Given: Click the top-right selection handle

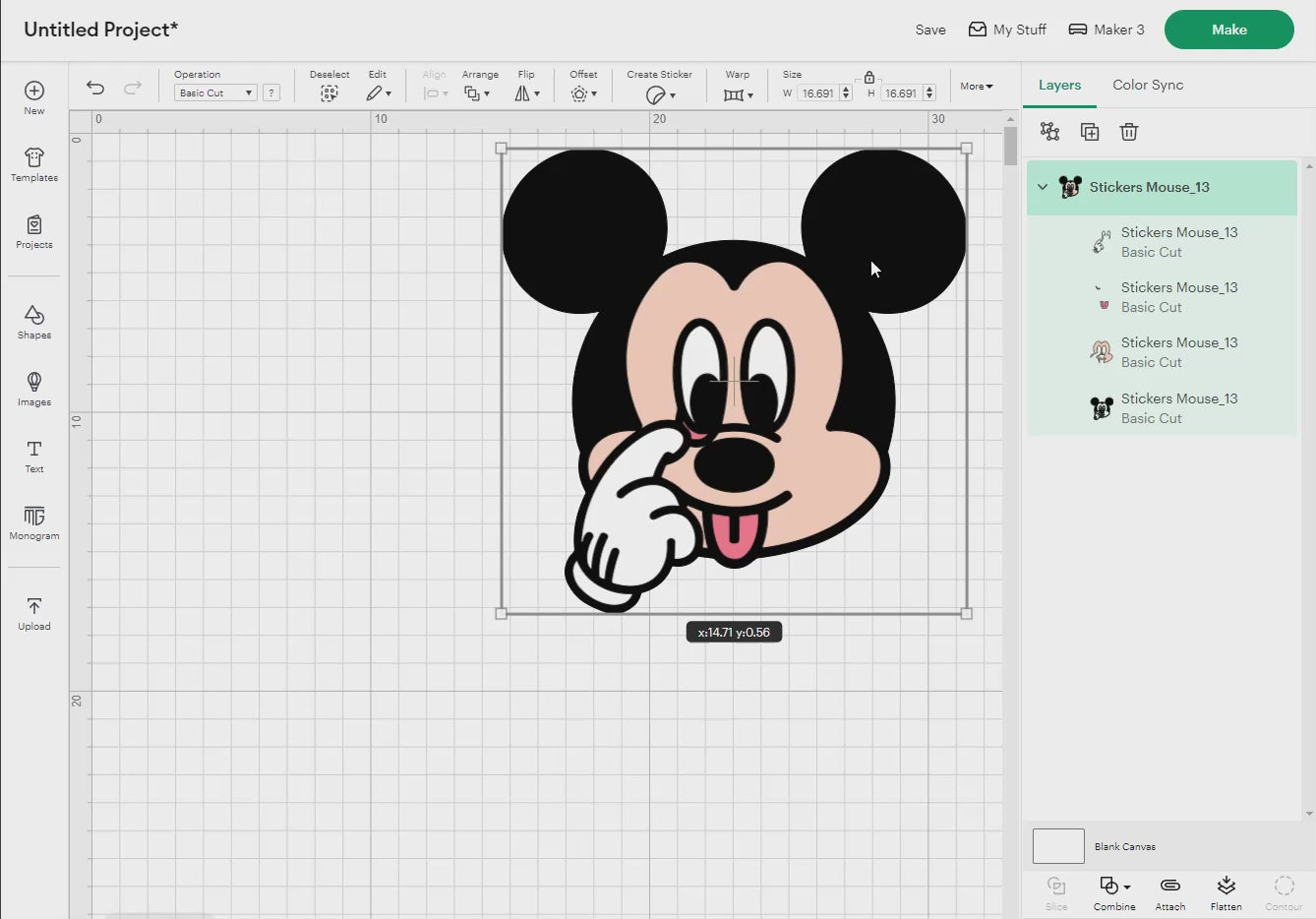Looking at the screenshot, I should pos(967,149).
